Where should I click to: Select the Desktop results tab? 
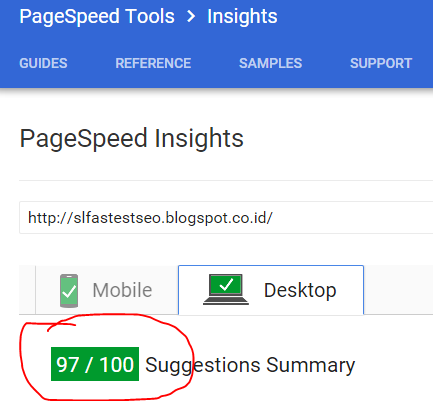(x=271, y=290)
